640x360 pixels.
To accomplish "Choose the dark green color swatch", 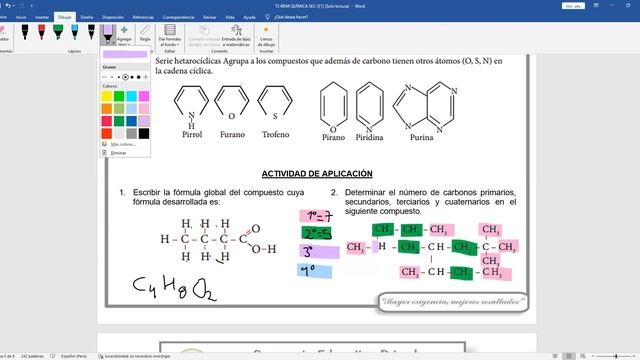I will click(119, 121).
